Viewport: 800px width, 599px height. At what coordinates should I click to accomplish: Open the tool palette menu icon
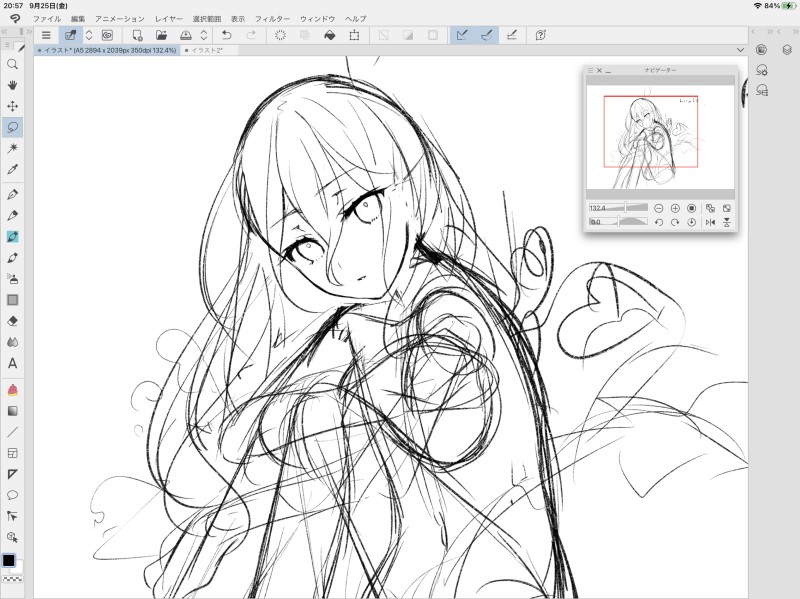point(7,45)
